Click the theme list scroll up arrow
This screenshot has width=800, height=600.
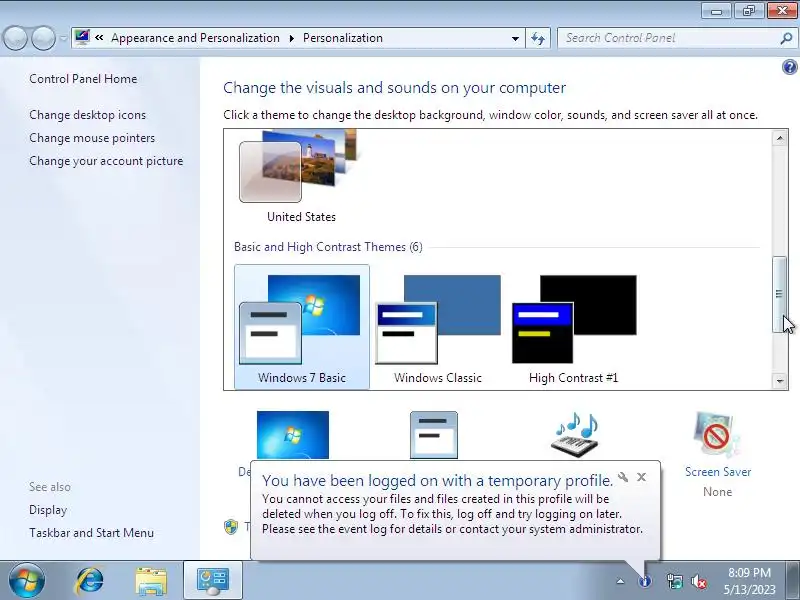780,138
